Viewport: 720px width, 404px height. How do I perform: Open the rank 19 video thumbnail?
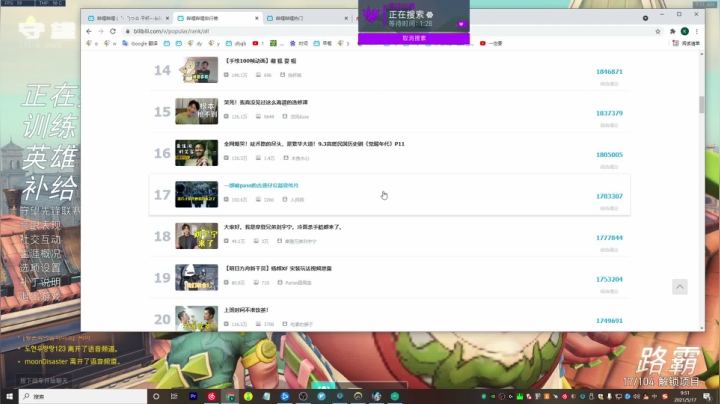[x=197, y=277]
